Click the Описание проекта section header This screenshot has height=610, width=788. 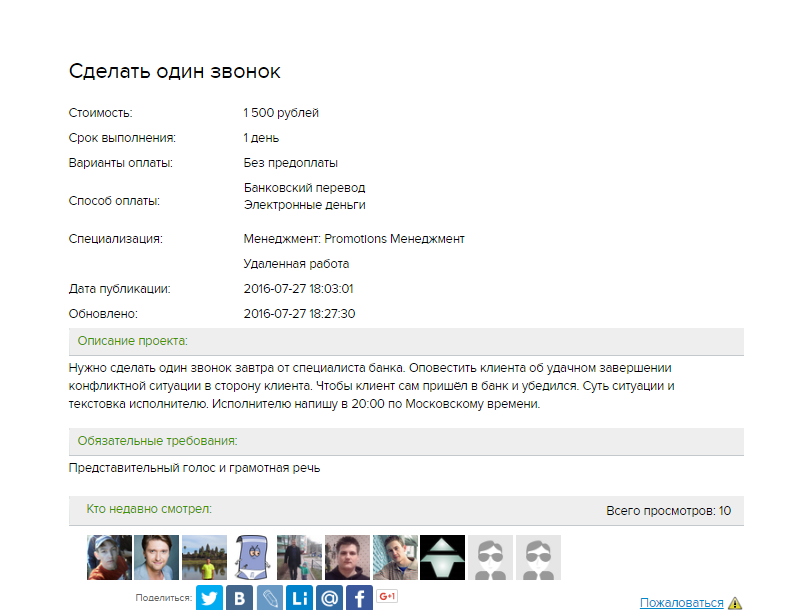tap(132, 341)
